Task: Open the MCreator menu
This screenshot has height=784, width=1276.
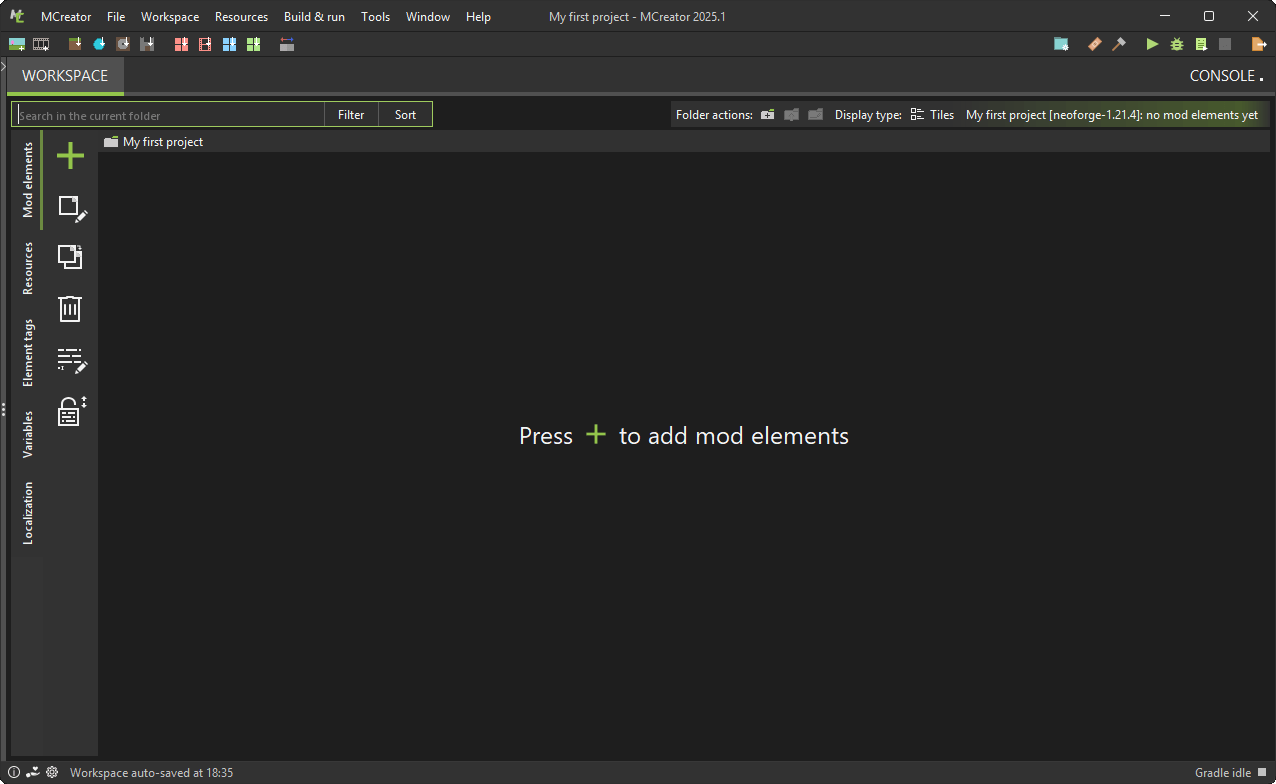Action: tap(66, 17)
